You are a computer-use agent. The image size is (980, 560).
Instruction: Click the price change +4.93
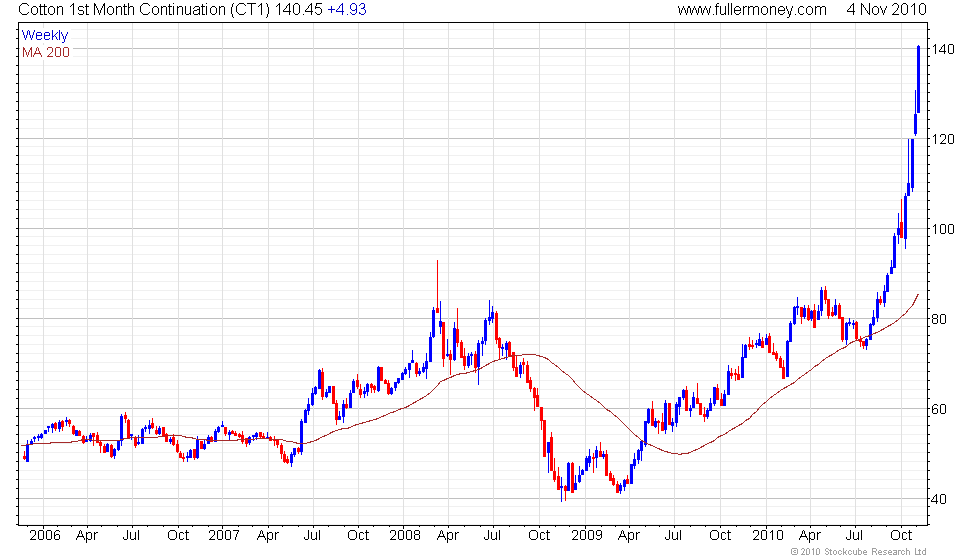click(x=347, y=9)
